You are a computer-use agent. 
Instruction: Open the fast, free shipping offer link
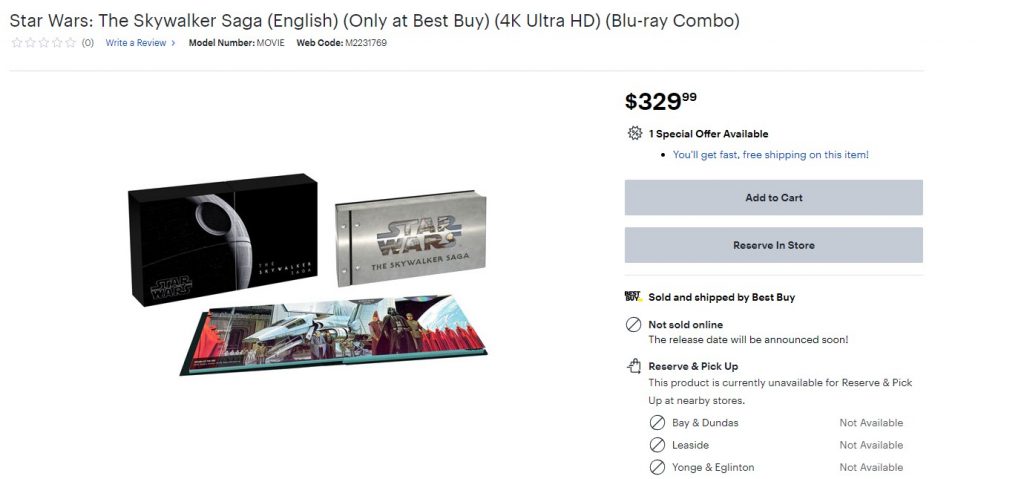(x=770, y=155)
